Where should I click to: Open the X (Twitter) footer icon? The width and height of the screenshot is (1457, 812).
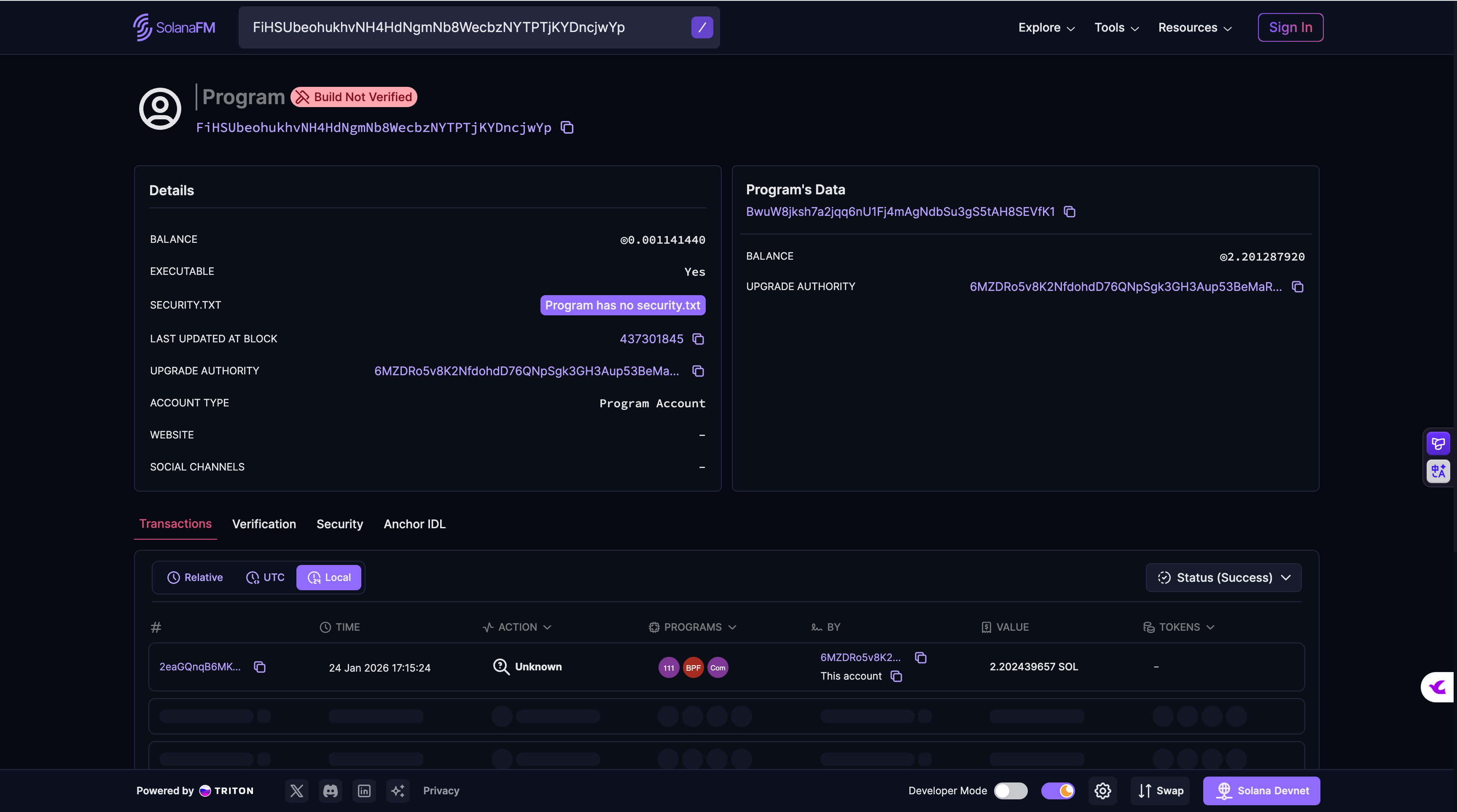click(296, 790)
